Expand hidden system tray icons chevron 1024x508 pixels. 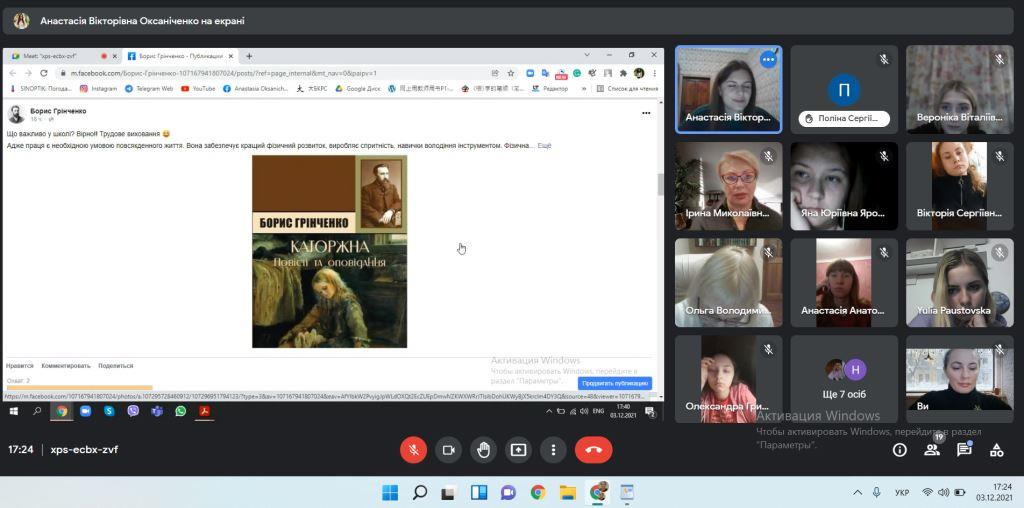pyautogui.click(x=857, y=492)
